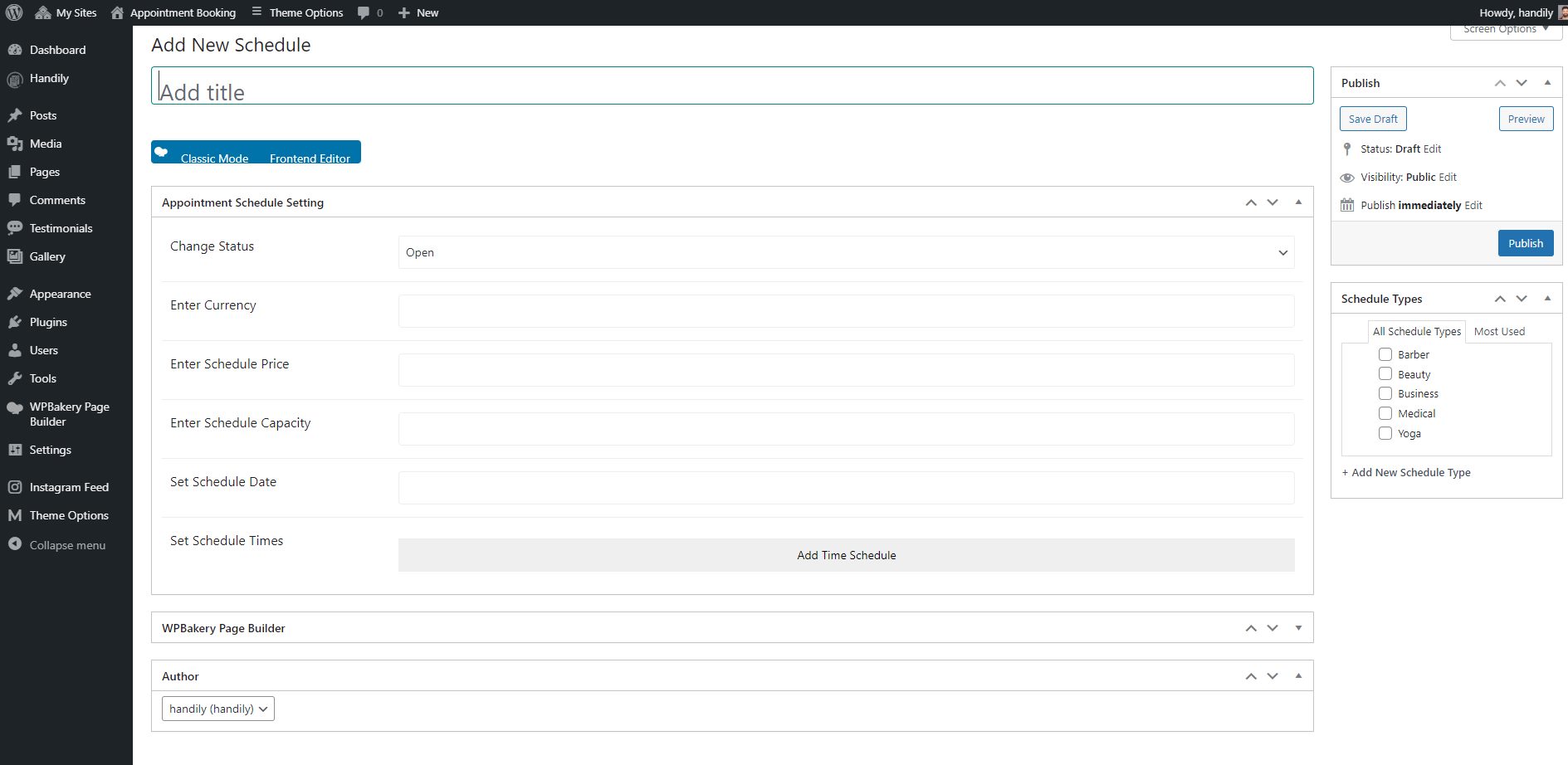Expand the WPBakery Page Builder panel

tap(1298, 628)
